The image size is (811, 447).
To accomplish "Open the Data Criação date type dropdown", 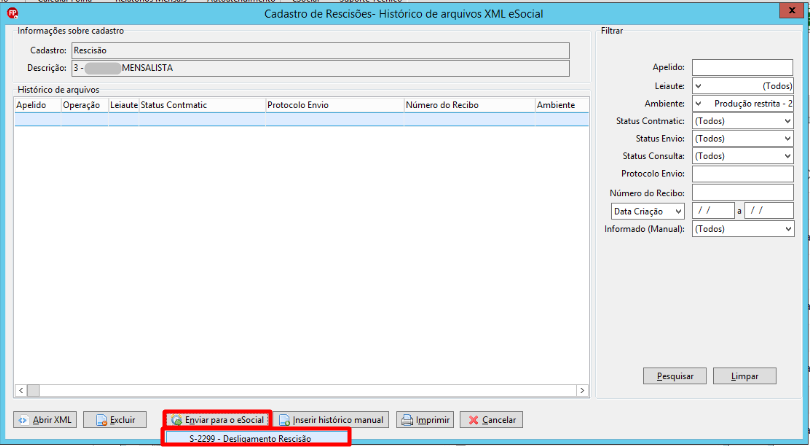I will (x=648, y=211).
